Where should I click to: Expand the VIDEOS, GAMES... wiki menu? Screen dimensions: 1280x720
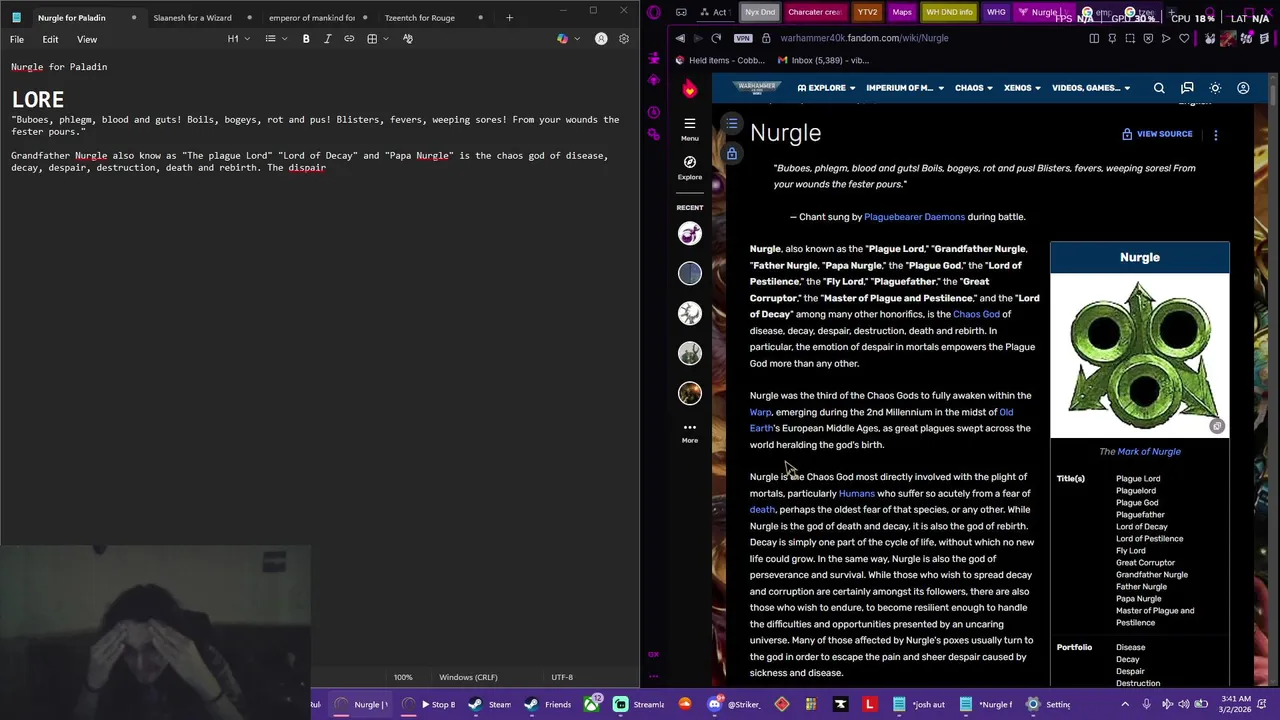[1091, 88]
